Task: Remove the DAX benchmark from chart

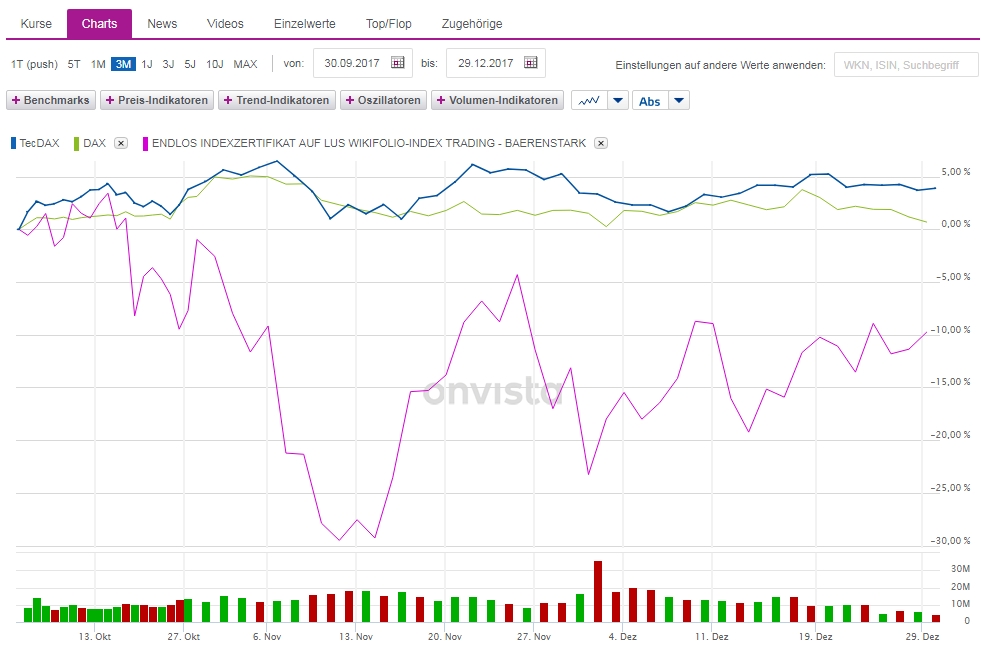Action: click(121, 143)
